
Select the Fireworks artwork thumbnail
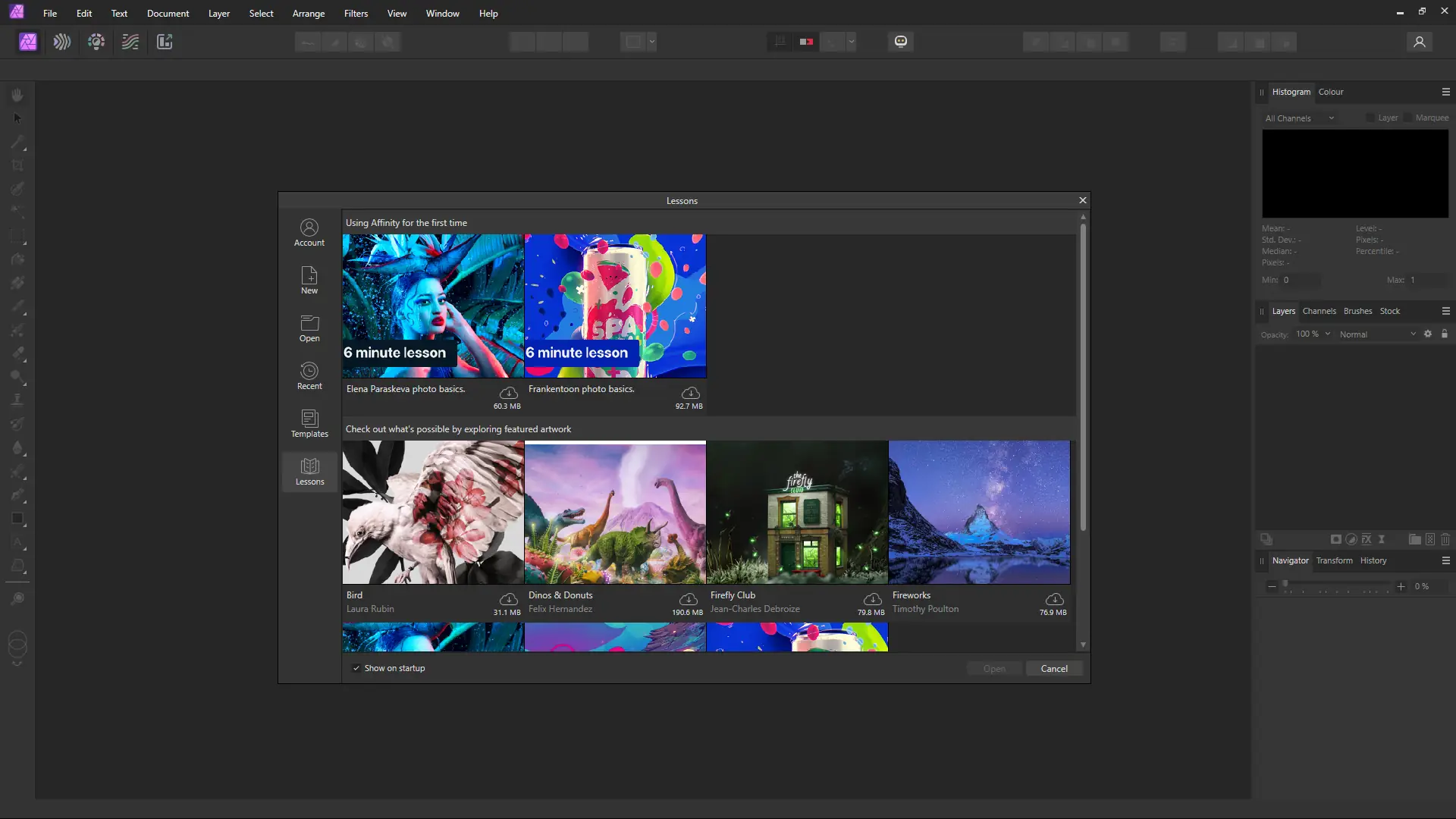[x=979, y=513]
